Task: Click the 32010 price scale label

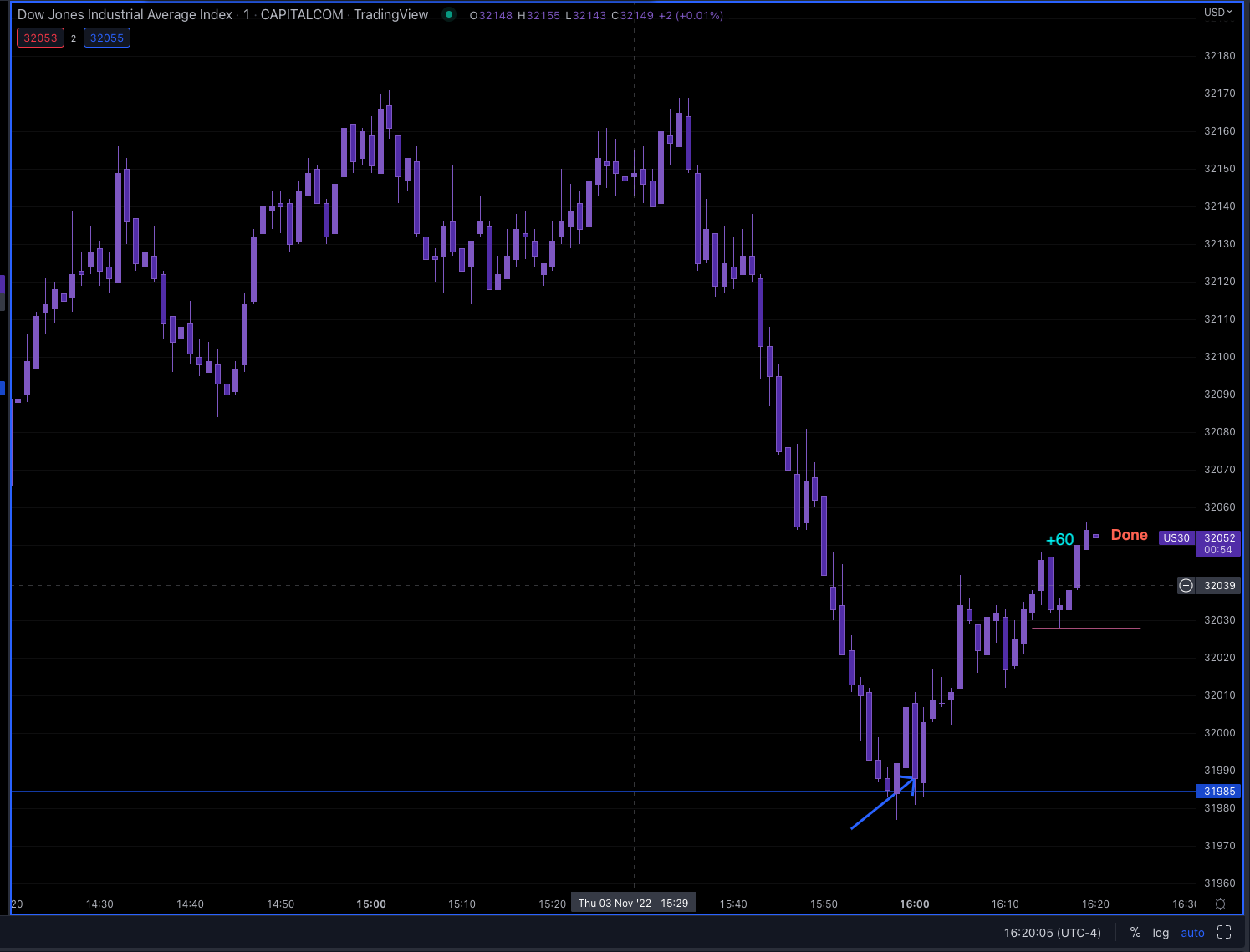Action: 1219,695
